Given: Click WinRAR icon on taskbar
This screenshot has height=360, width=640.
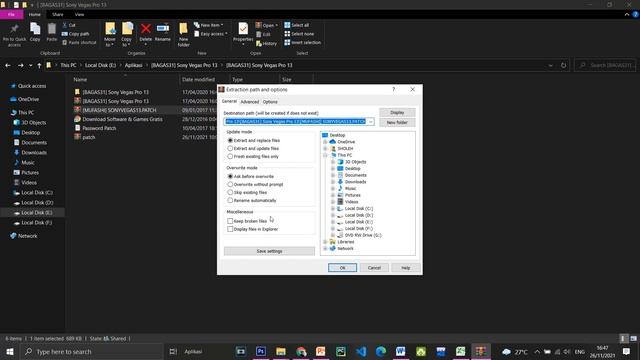Looking at the screenshot, I should (x=480, y=351).
